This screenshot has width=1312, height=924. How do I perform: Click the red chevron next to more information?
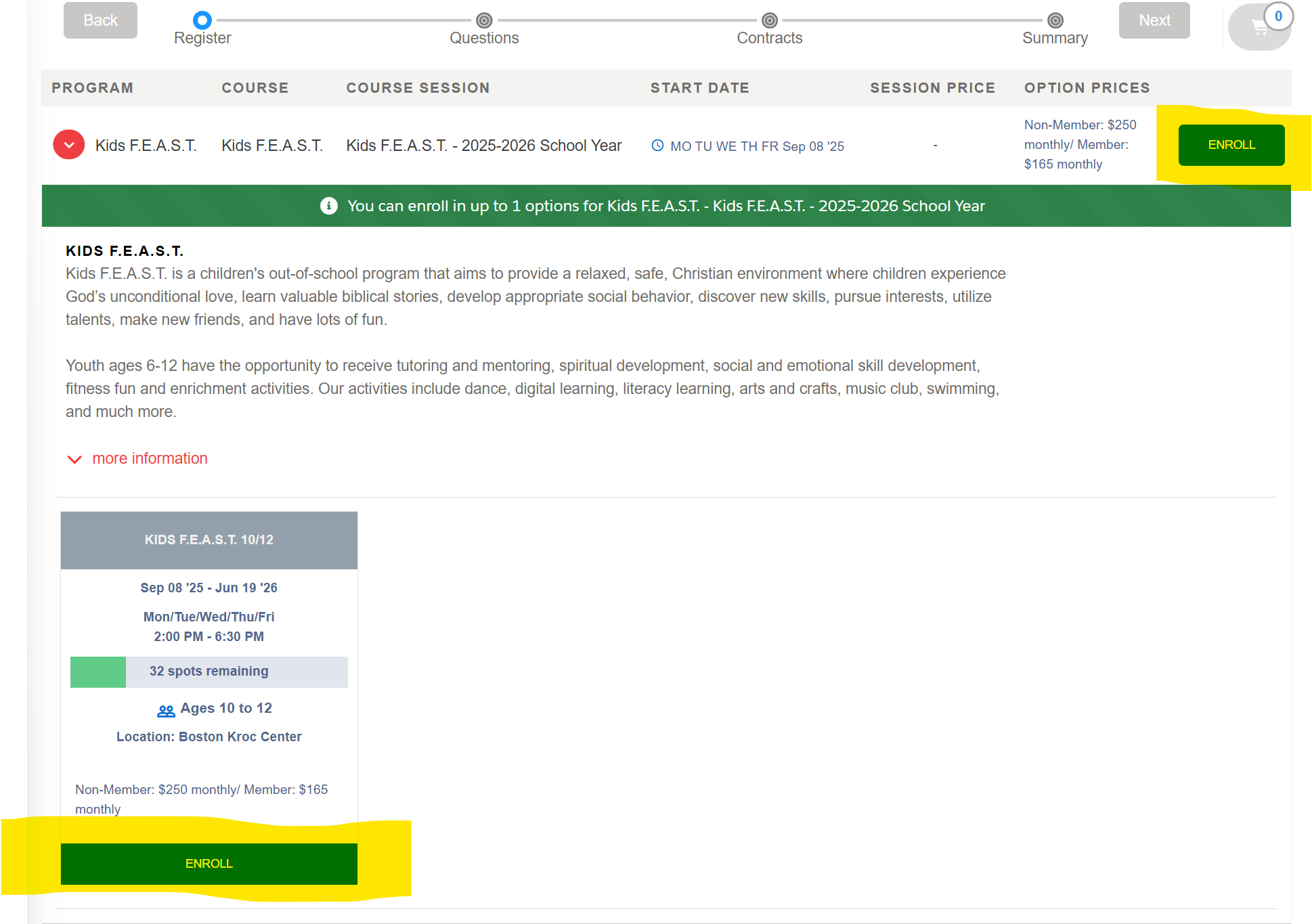tap(74, 460)
